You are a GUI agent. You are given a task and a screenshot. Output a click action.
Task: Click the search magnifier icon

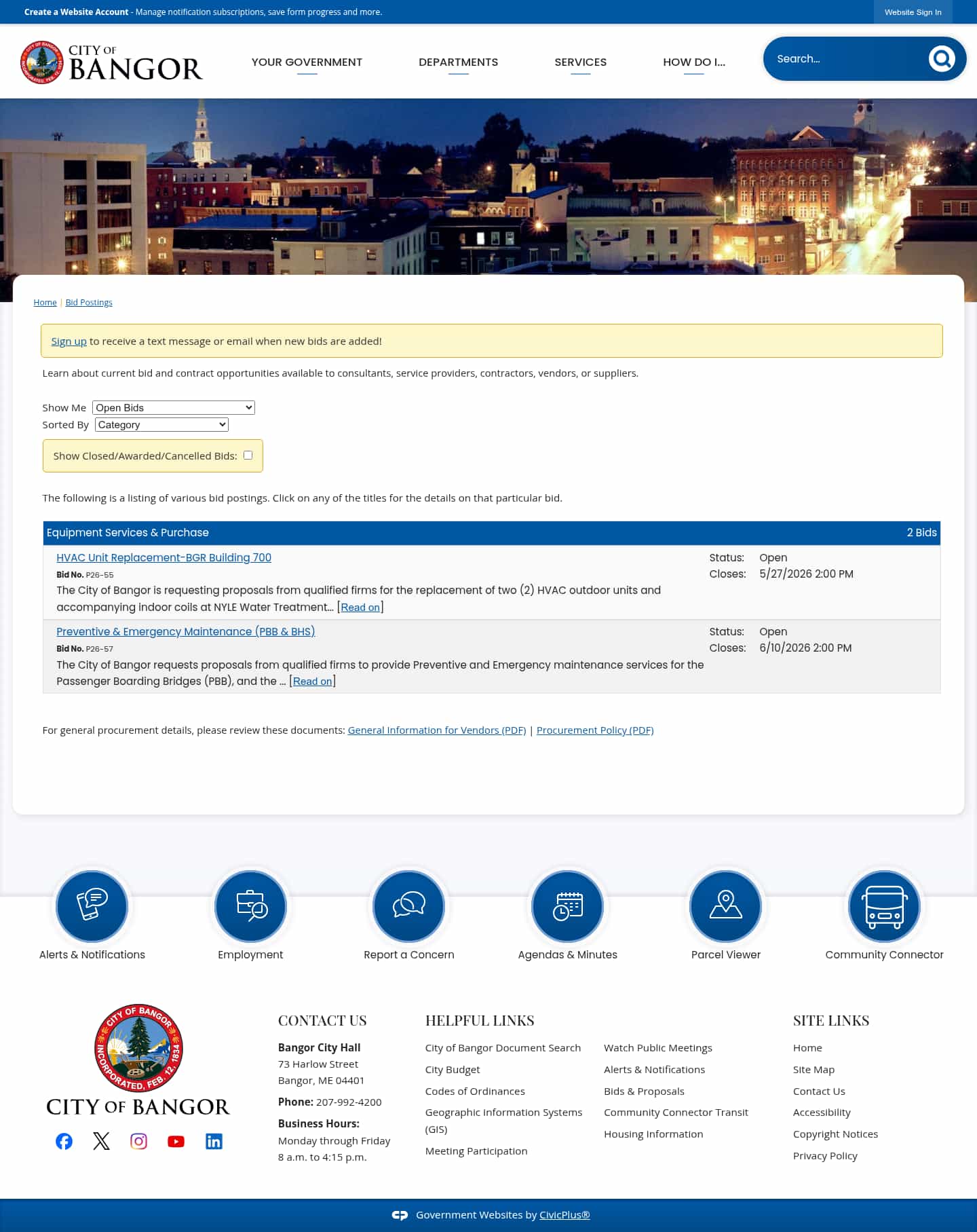coord(942,59)
